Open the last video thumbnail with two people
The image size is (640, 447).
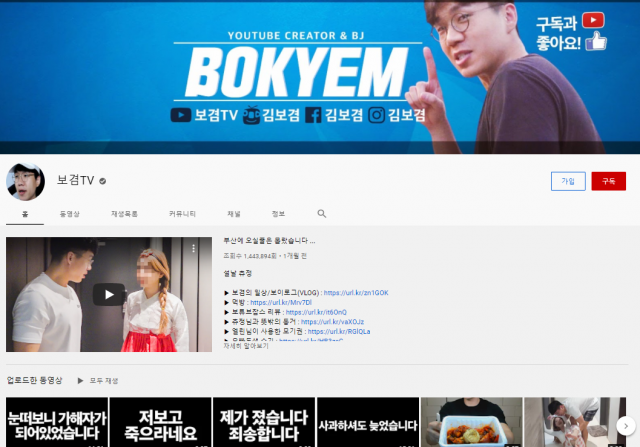tap(575, 422)
